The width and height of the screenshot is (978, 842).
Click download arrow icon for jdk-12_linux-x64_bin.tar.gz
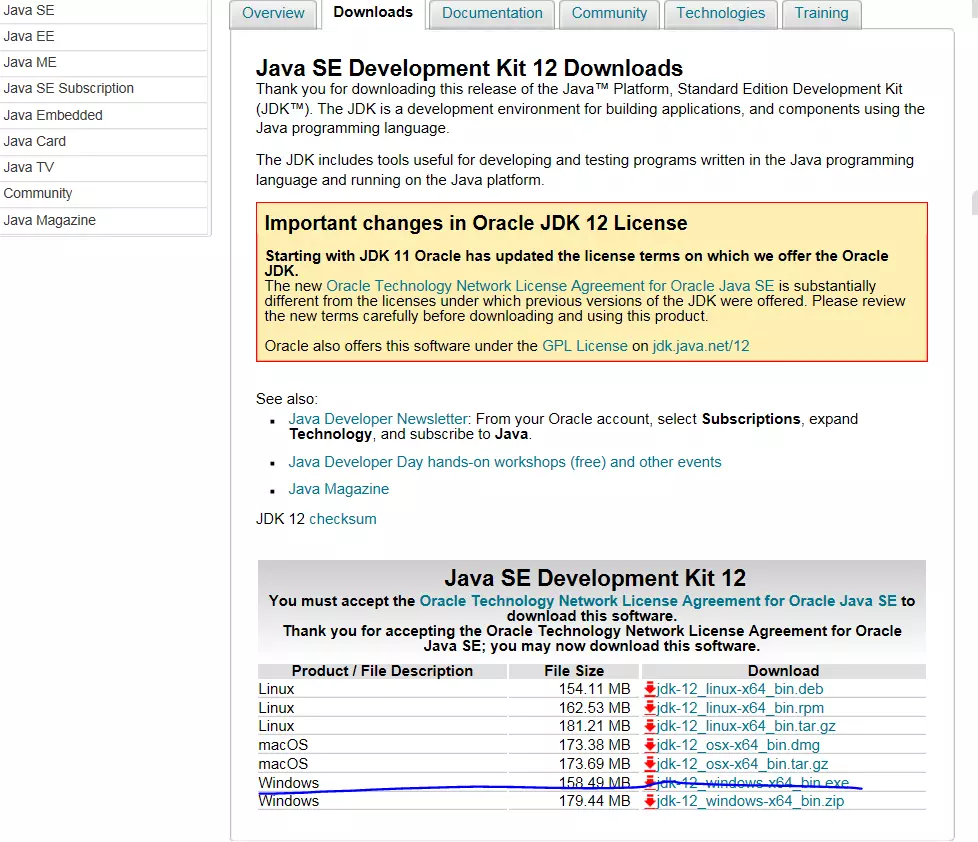[650, 726]
